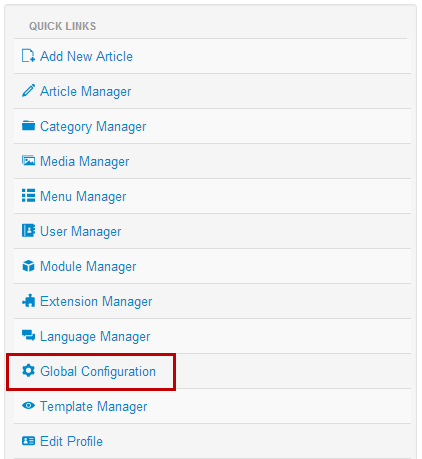This screenshot has width=422, height=459.
Task: Open the Article Manager link
Action: point(86,92)
